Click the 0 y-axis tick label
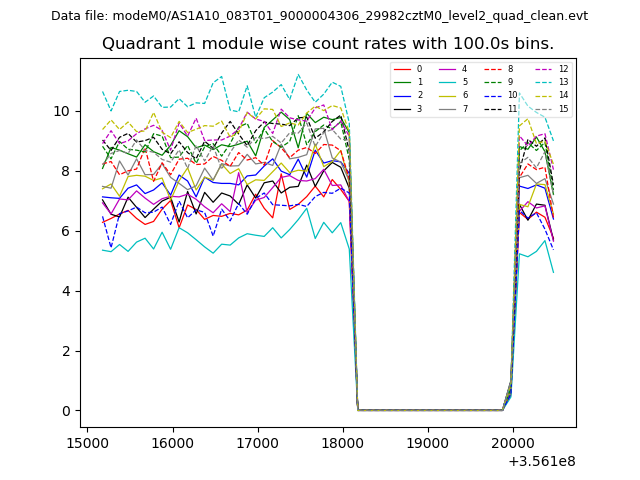Screen dimensions: 640x480 [69, 411]
